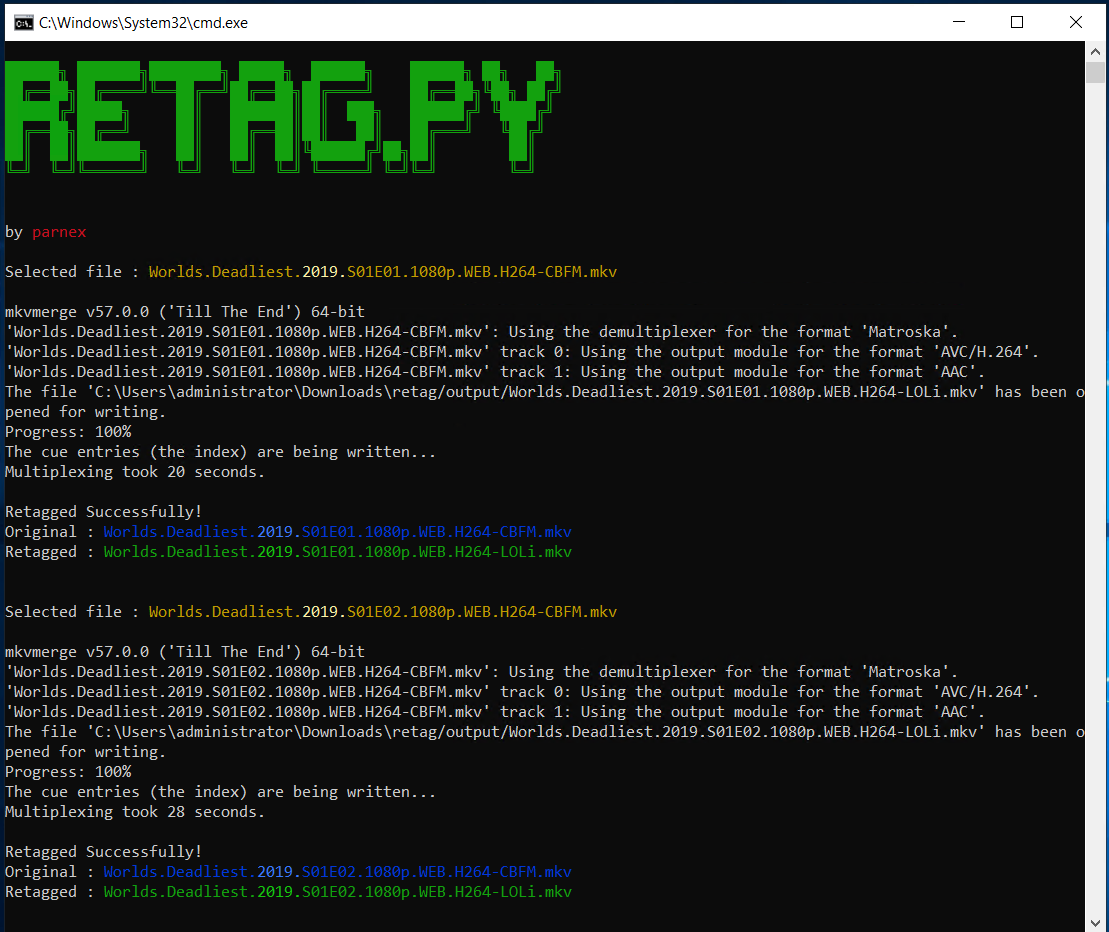
Task: Click the blue original S01E02 CBFM filename
Action: point(337,872)
